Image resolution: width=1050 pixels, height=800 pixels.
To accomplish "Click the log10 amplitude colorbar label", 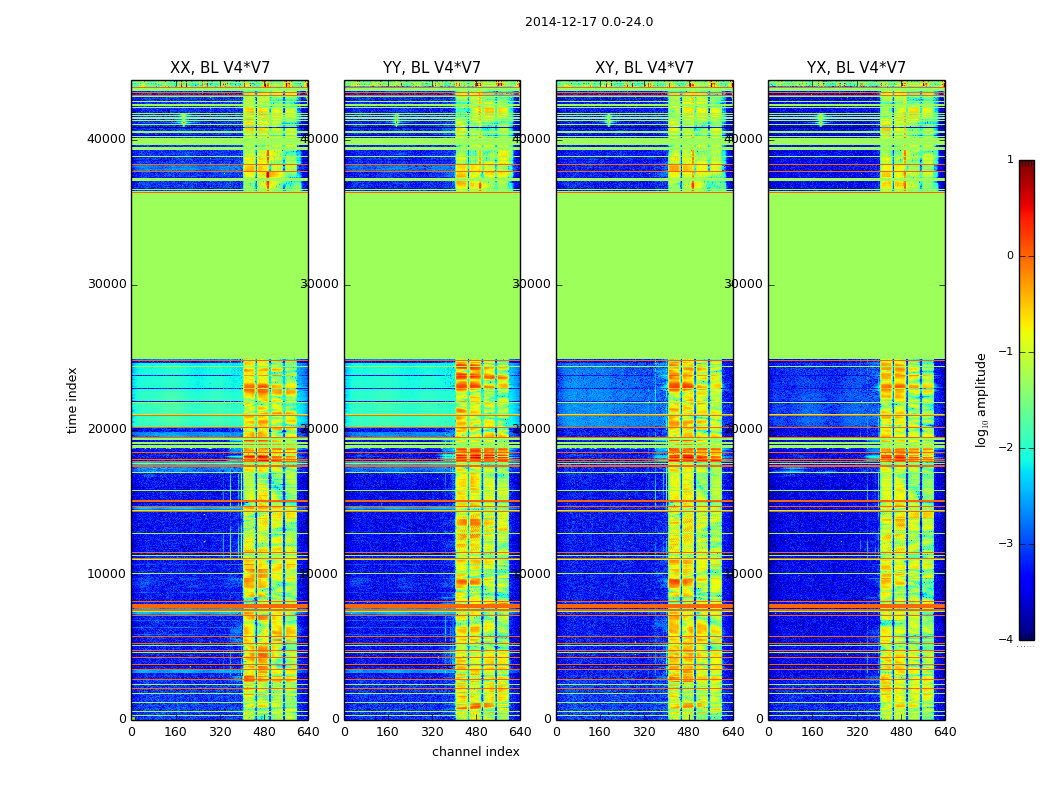I will point(981,400).
